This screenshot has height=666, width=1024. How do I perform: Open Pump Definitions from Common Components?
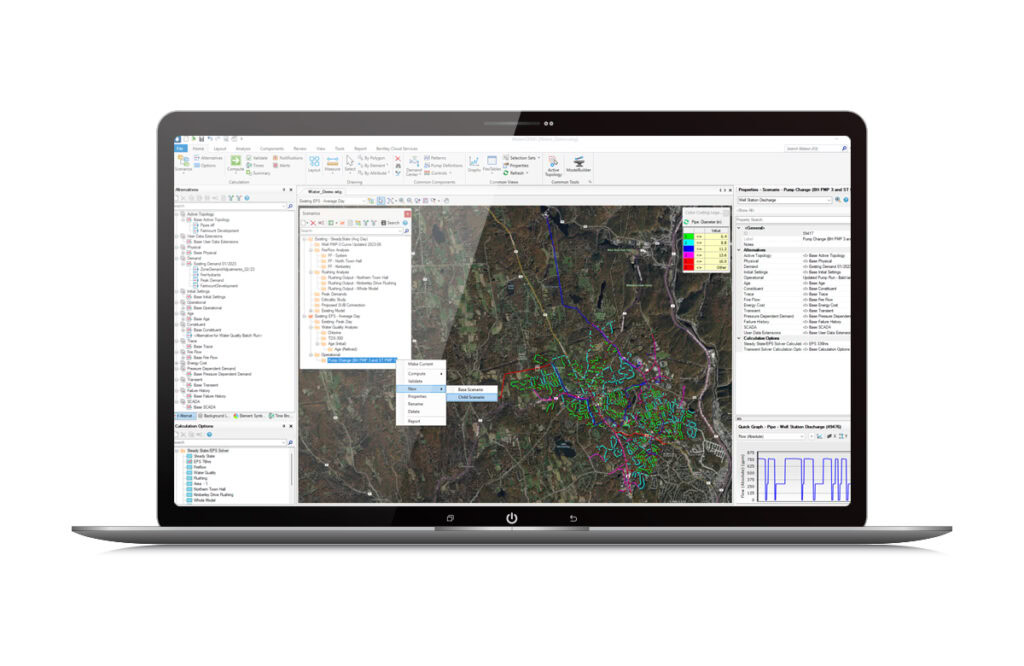click(x=443, y=165)
